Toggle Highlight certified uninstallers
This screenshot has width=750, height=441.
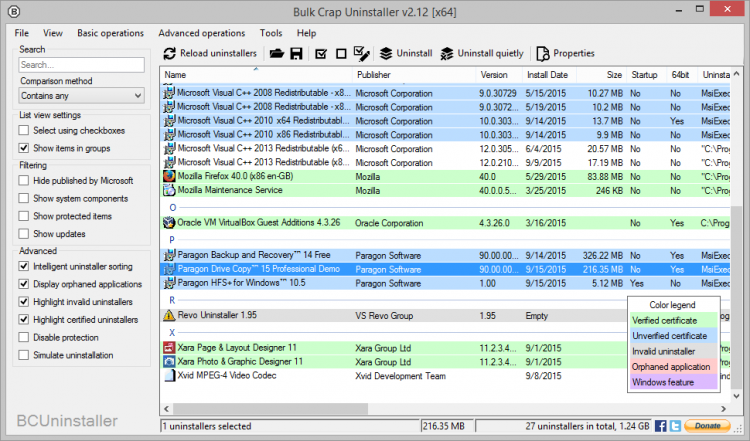pos(23,319)
